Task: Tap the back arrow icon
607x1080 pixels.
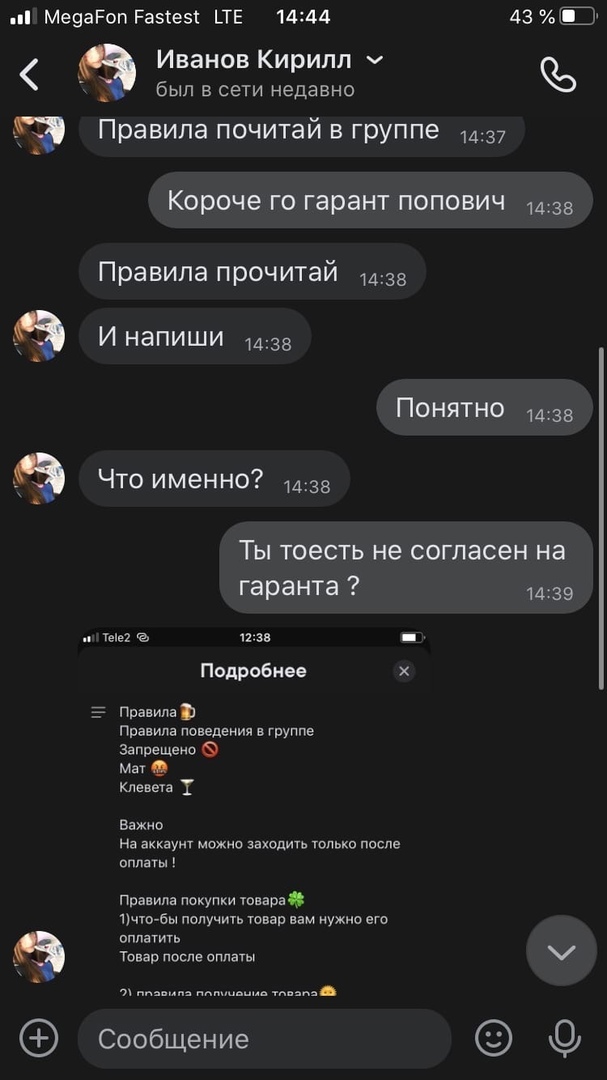Action: click(x=29, y=74)
